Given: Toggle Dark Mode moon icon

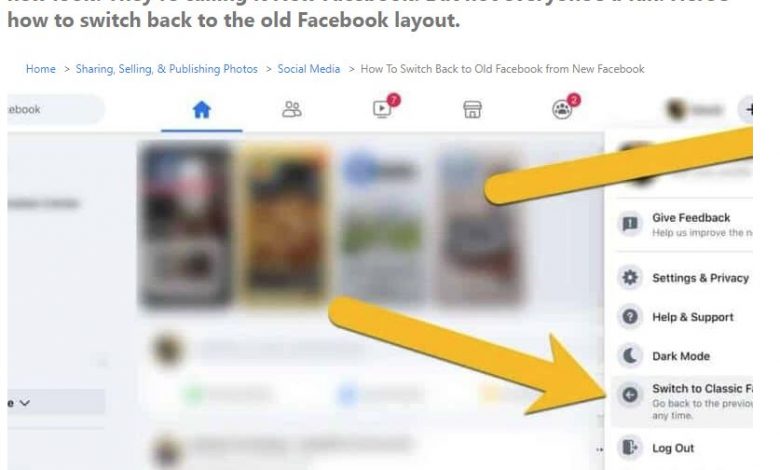Looking at the screenshot, I should click(630, 356).
